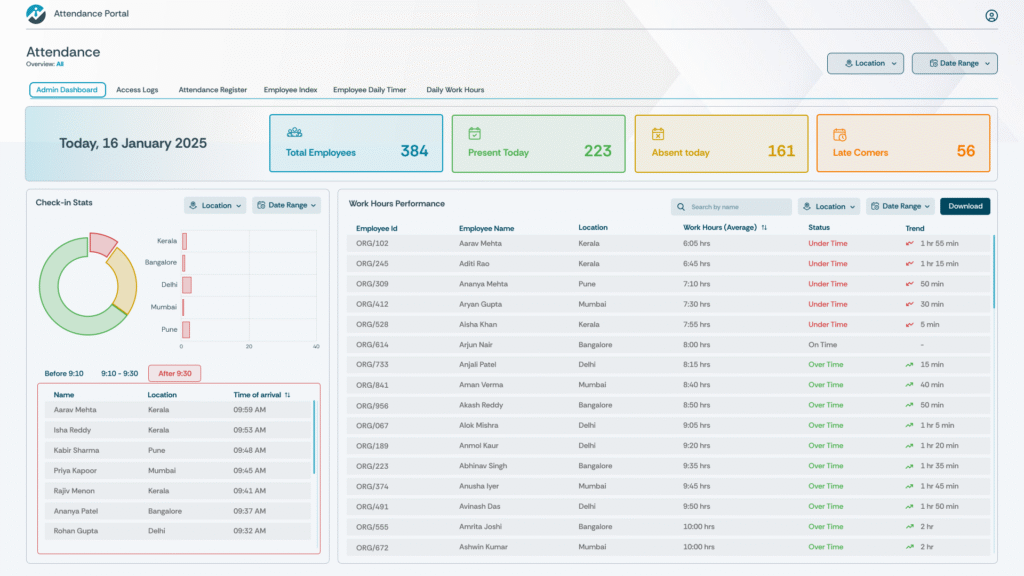The image size is (1024, 576).
Task: Open the top-right Location dropdown
Action: (865, 63)
